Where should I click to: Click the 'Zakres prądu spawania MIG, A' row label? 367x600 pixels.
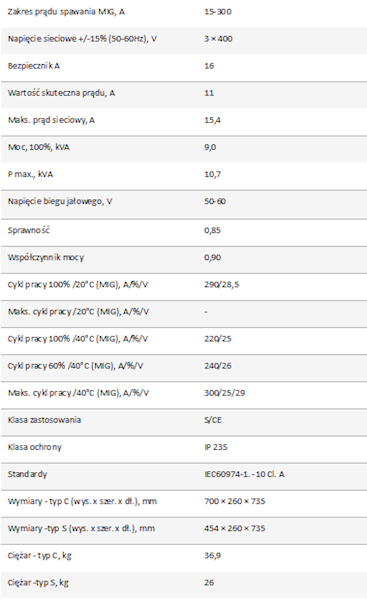[x=66, y=12]
